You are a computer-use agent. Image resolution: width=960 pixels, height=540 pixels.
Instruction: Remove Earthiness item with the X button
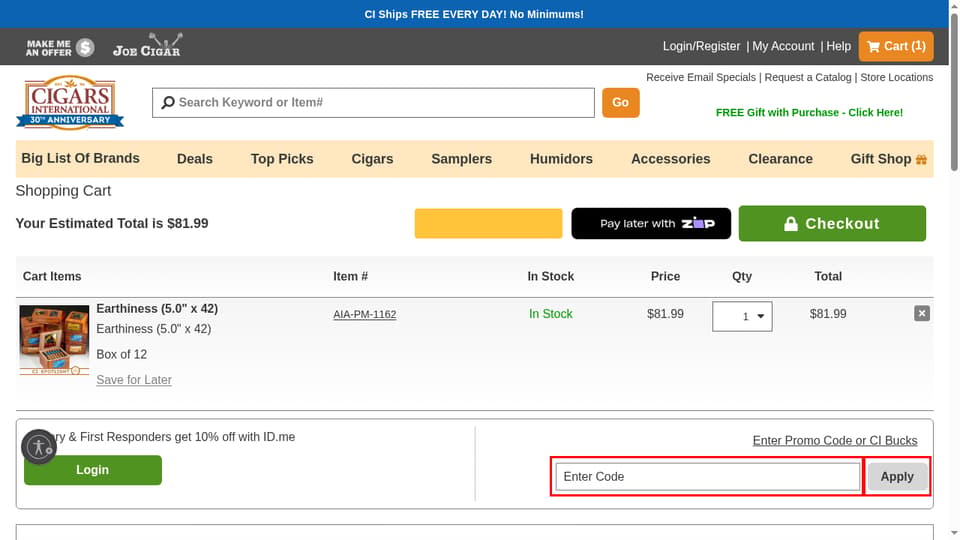tap(921, 313)
